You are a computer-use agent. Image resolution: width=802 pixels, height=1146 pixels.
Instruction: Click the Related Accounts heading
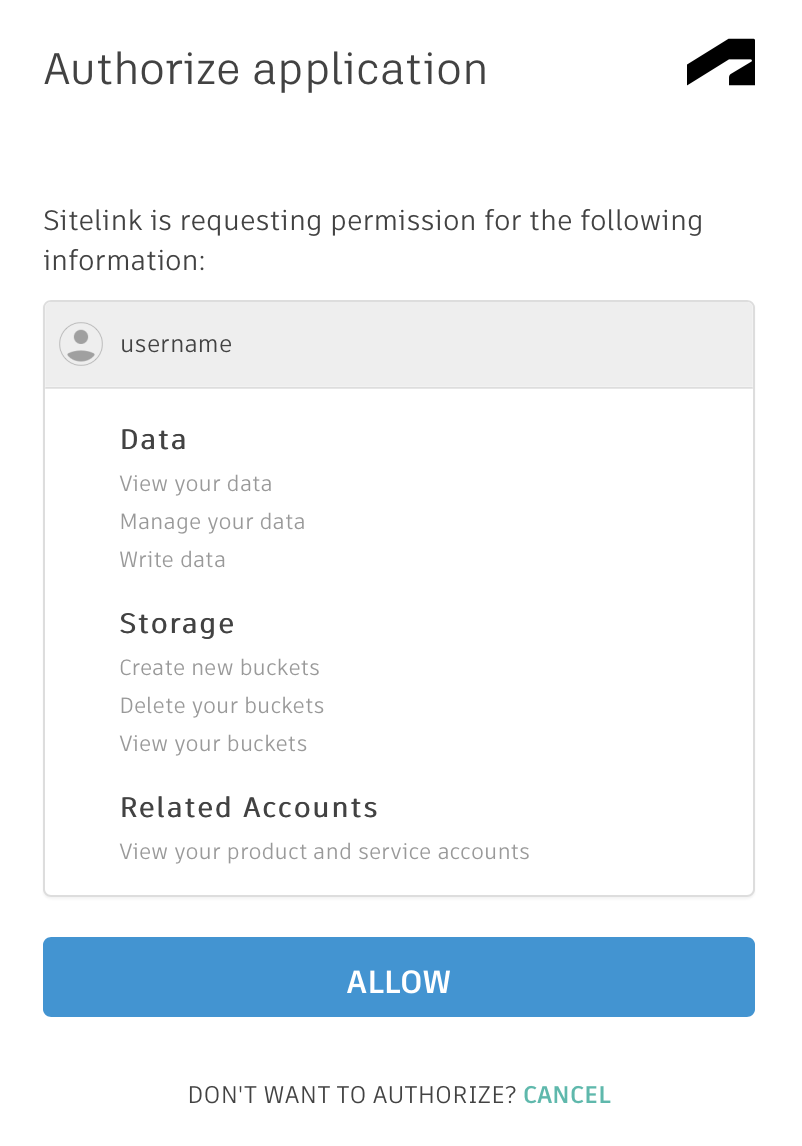pyautogui.click(x=249, y=807)
